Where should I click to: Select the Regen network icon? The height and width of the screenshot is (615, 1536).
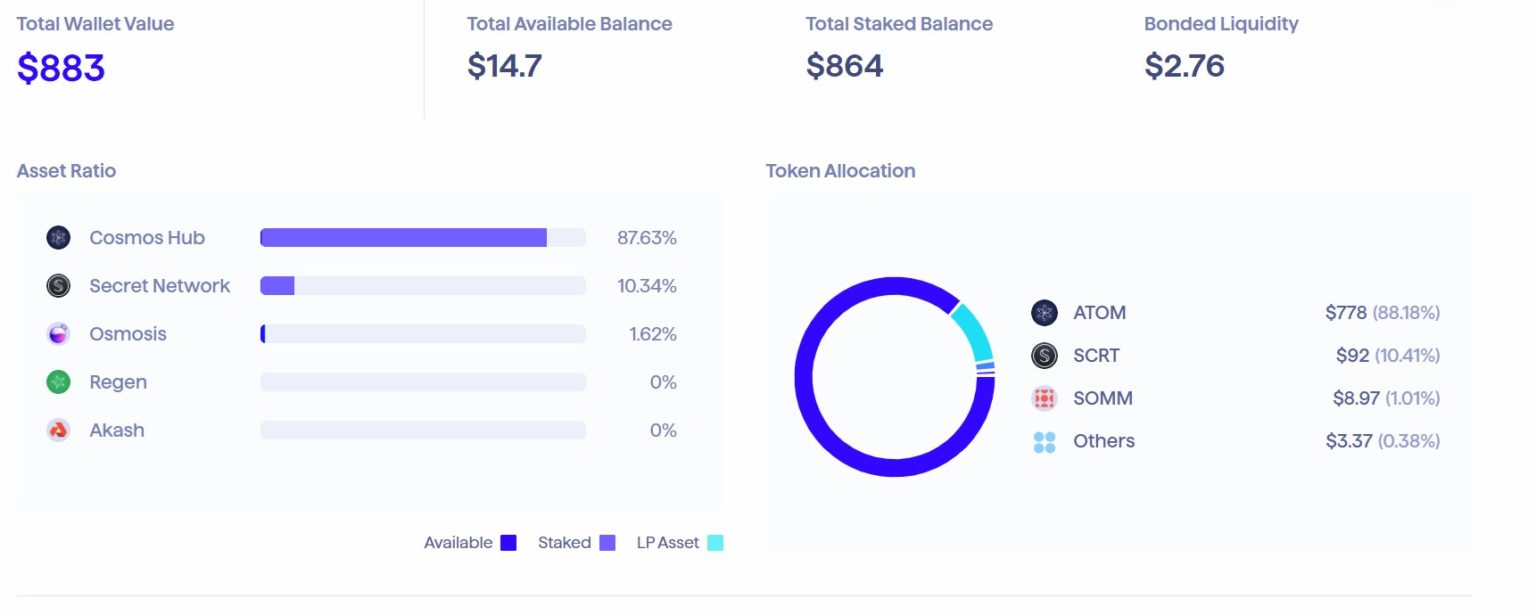tap(59, 381)
